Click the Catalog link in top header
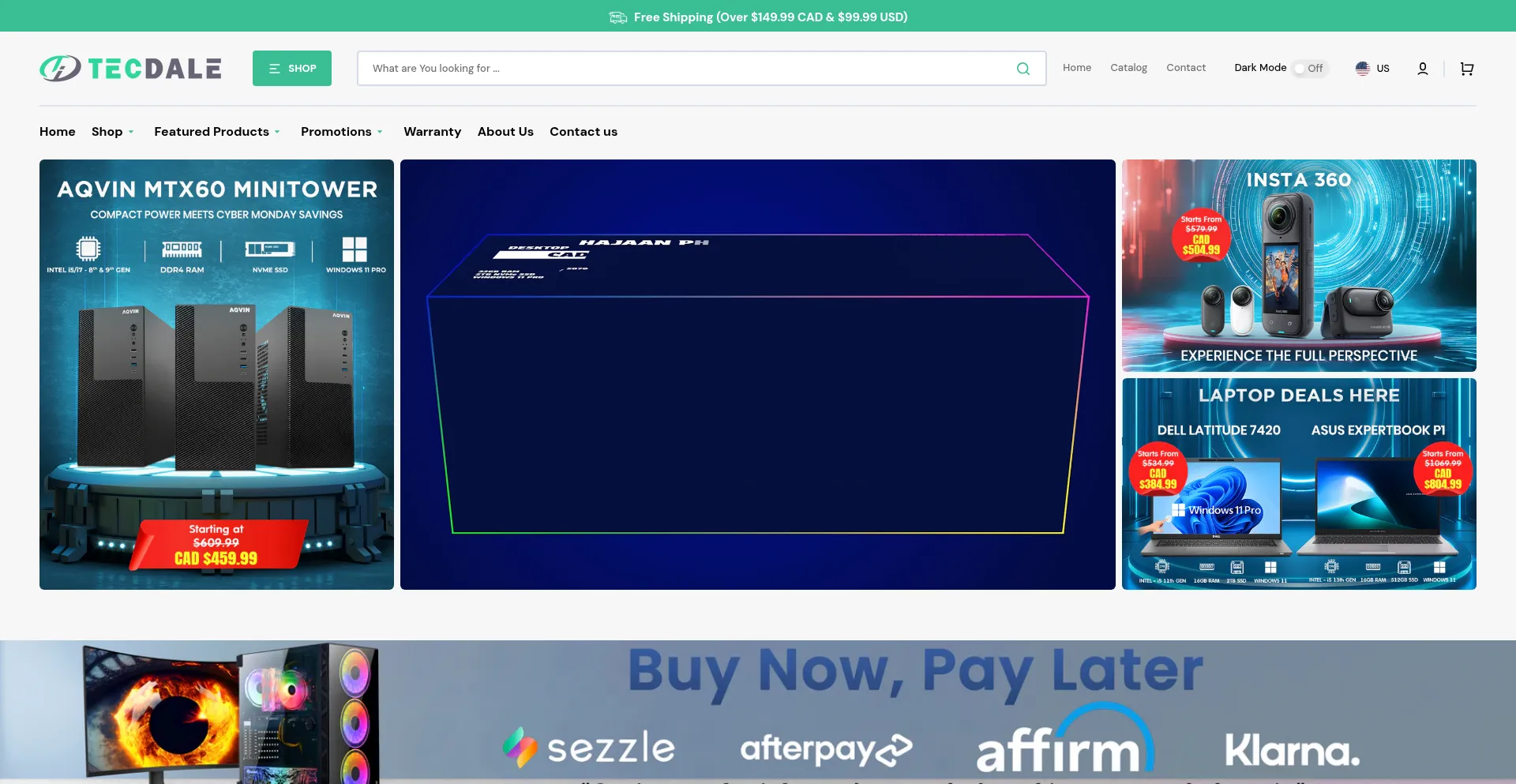Screen dimensions: 1516x784 [x=1129, y=68]
